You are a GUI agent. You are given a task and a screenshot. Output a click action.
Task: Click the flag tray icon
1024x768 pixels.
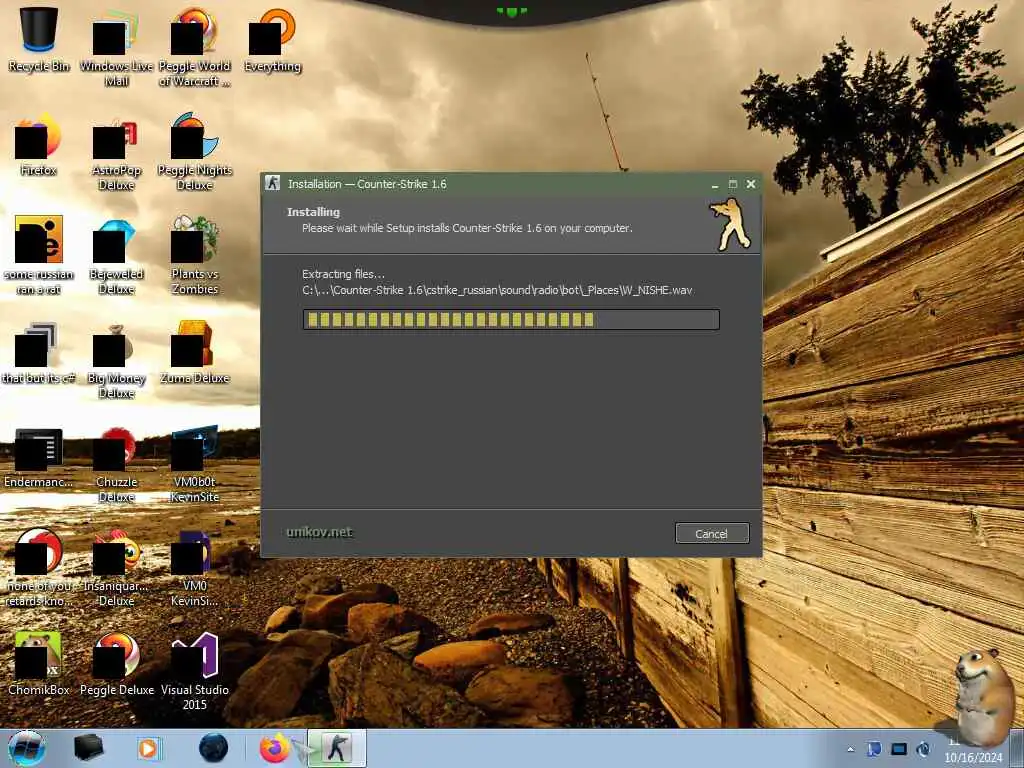click(874, 749)
